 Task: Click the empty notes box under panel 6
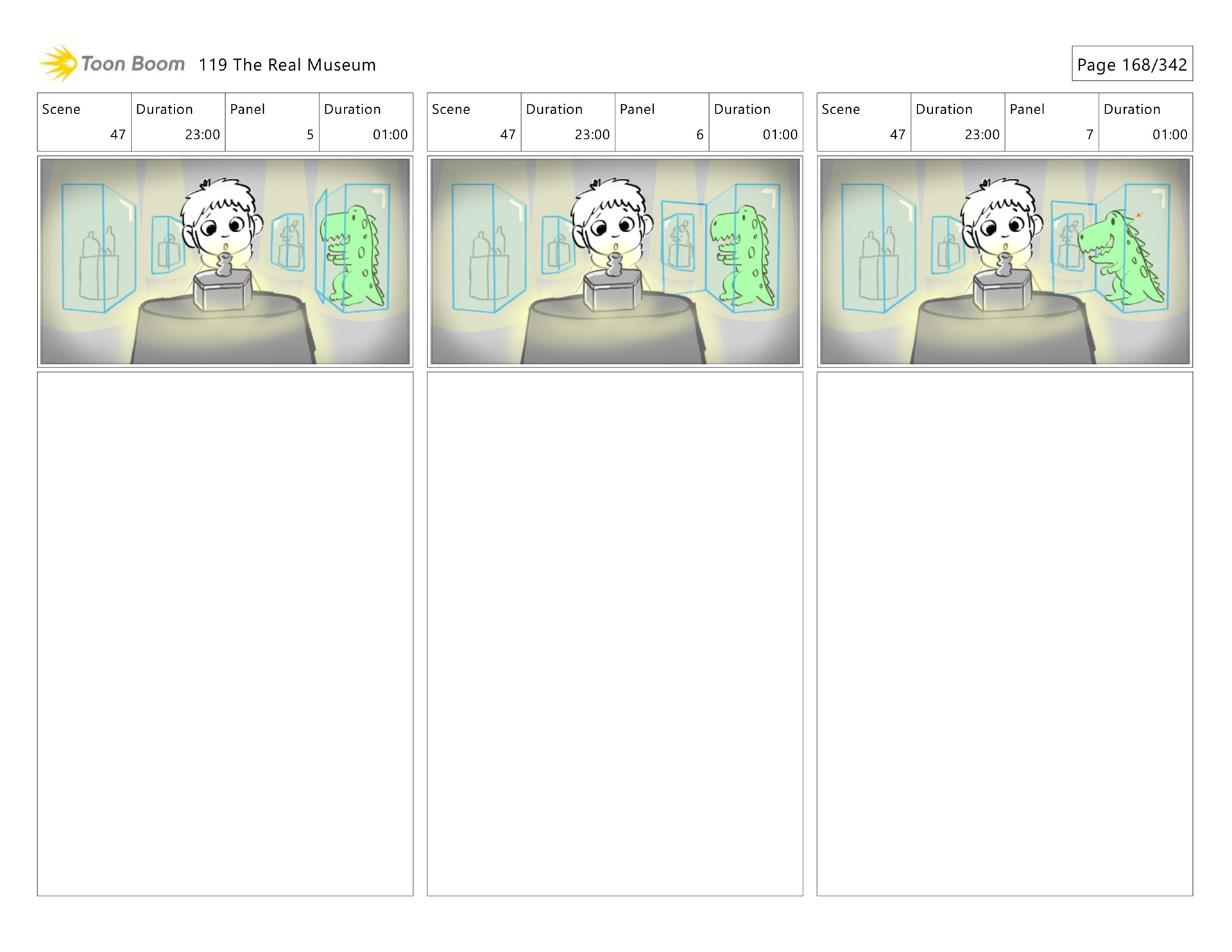click(x=614, y=633)
